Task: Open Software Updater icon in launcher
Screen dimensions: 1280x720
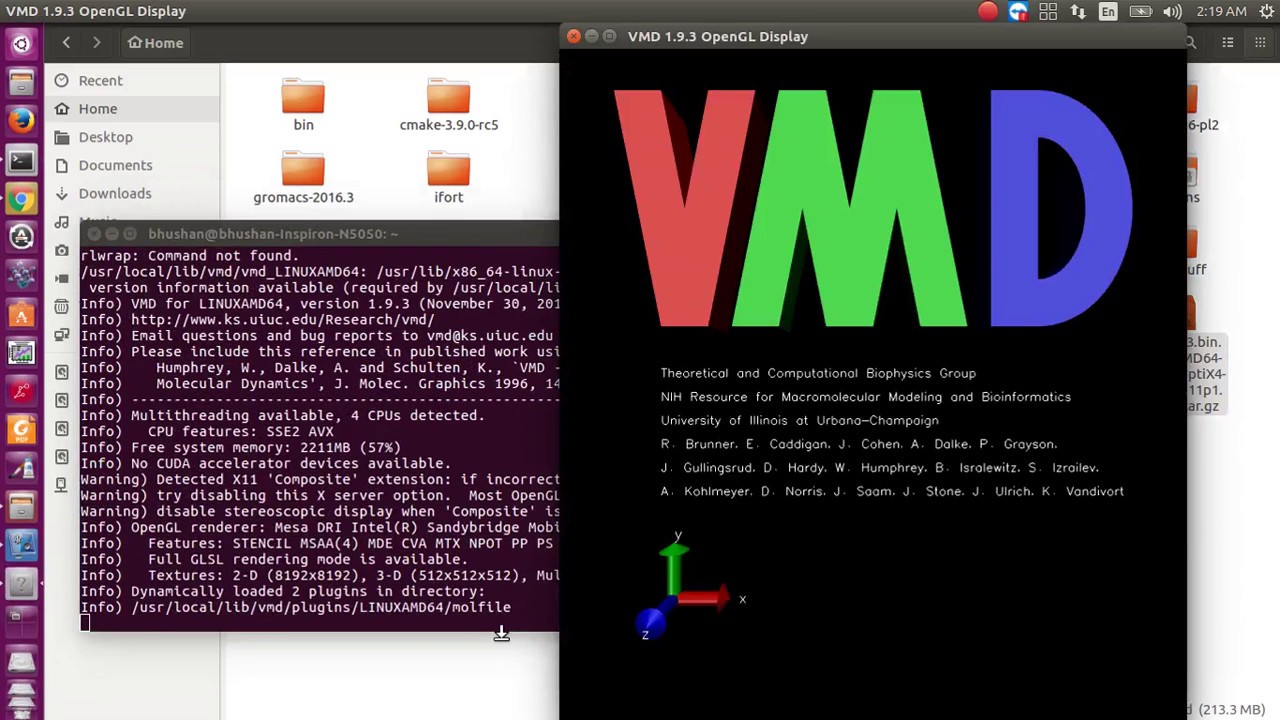Action: point(21,237)
